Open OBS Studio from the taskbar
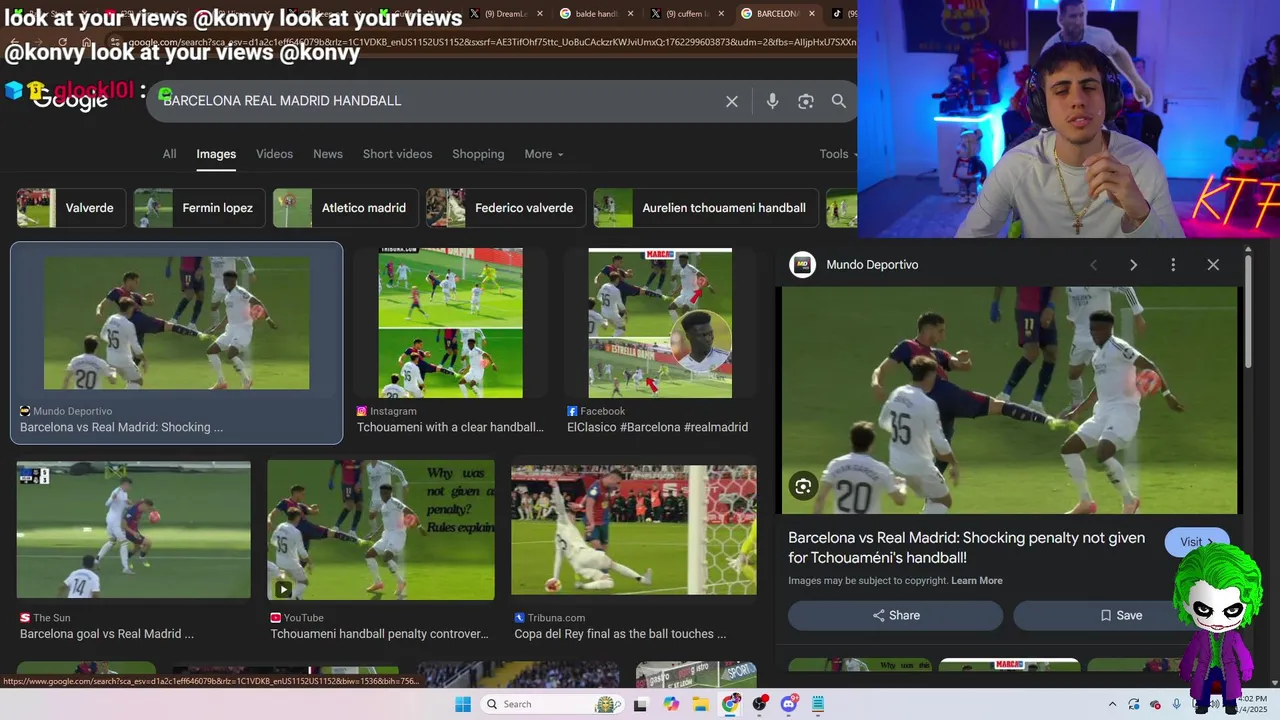Image resolution: width=1280 pixels, height=720 pixels. [760, 704]
